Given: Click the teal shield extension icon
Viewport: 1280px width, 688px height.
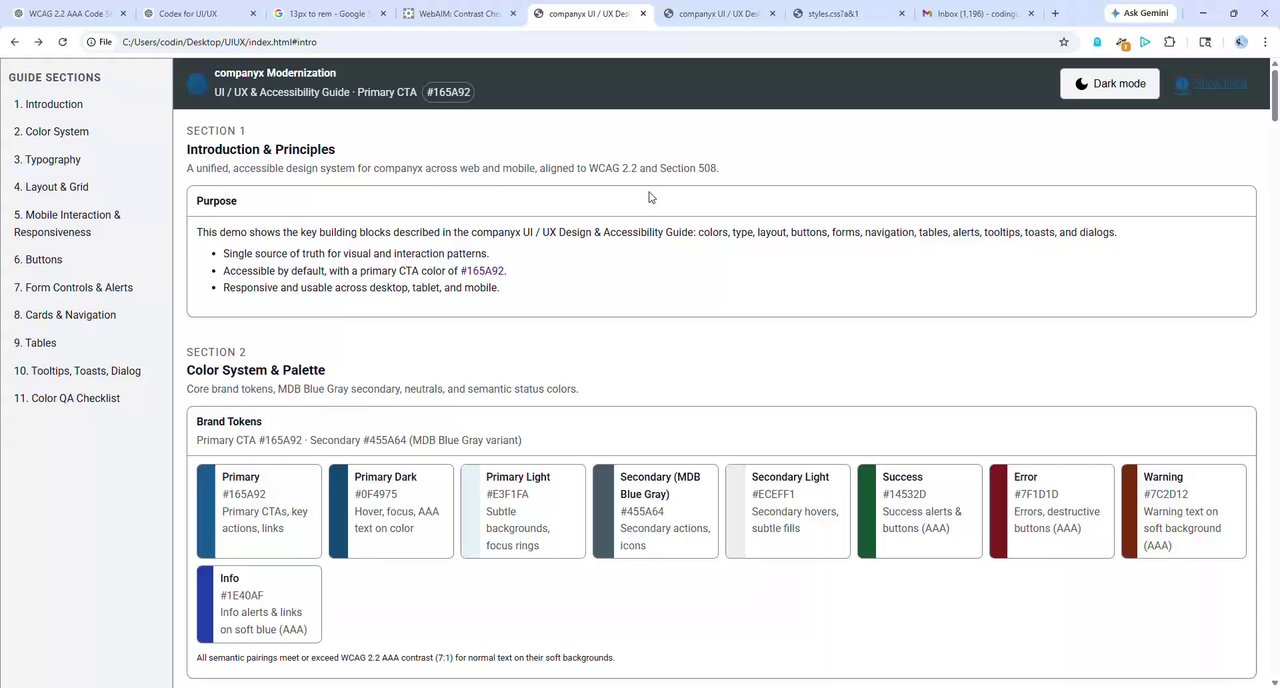Looking at the screenshot, I should click(1097, 42).
